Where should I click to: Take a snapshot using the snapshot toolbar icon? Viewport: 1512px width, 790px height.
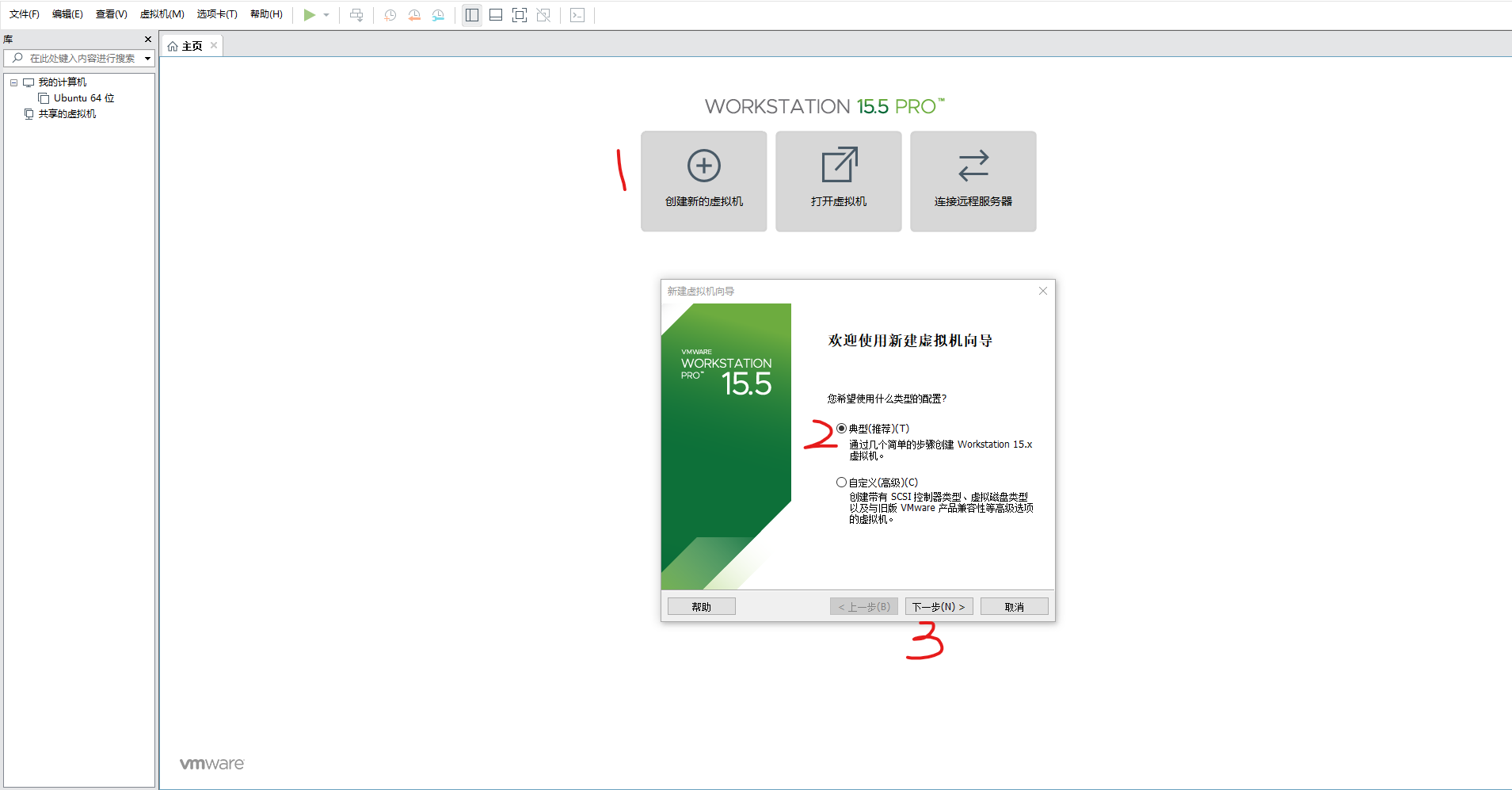(x=388, y=14)
